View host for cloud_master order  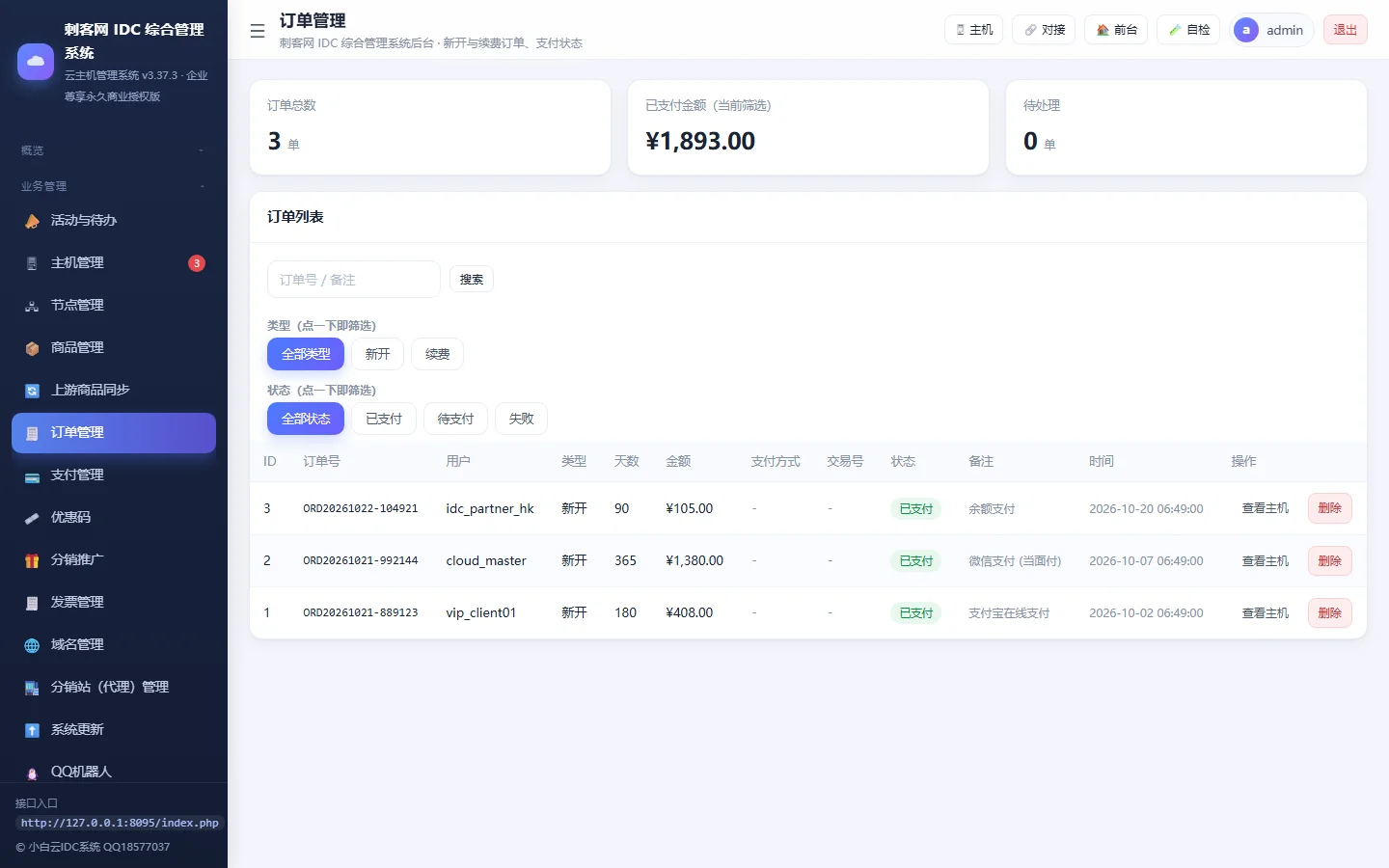click(x=1265, y=560)
